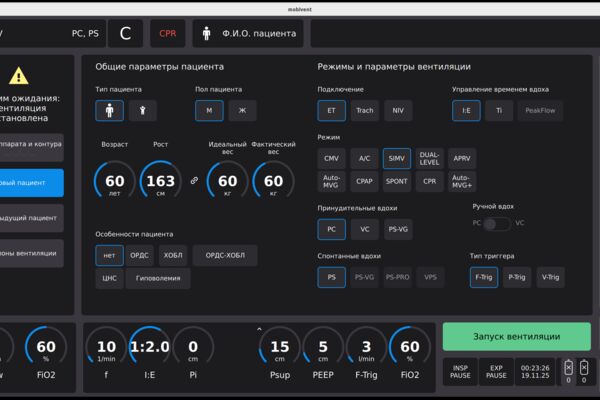
Task: Open Ф.И.О. пациента name field
Action: point(248,34)
